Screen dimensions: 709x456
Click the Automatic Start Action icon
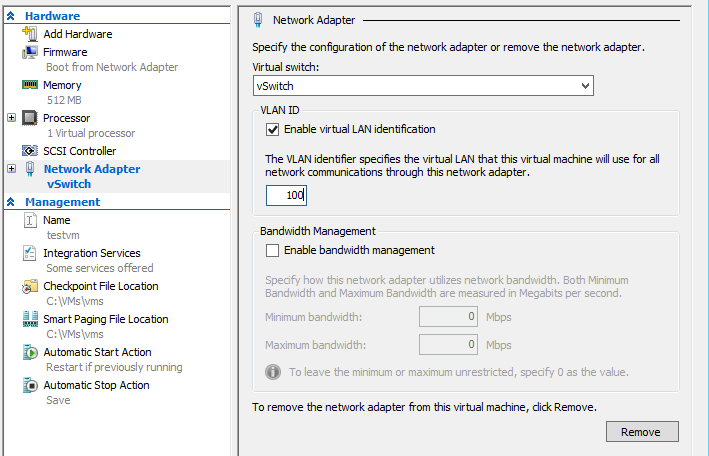[30, 352]
